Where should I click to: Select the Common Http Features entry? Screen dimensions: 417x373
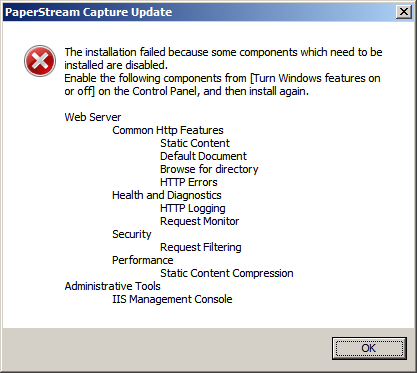tap(168, 130)
